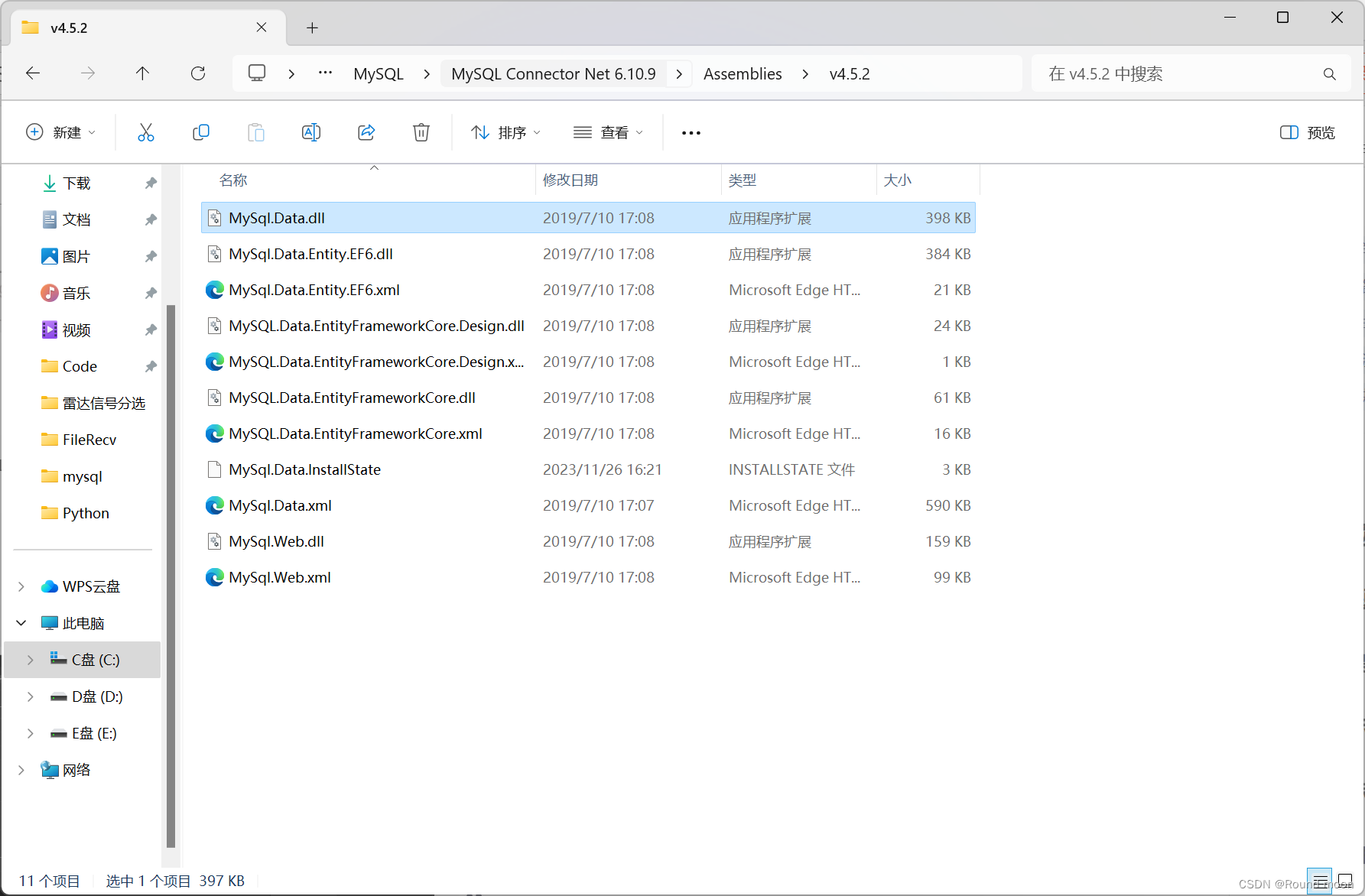Screen dimensions: 1365x896
Task: Click the dll icon of MySql.Web.dll
Action: [x=215, y=541]
